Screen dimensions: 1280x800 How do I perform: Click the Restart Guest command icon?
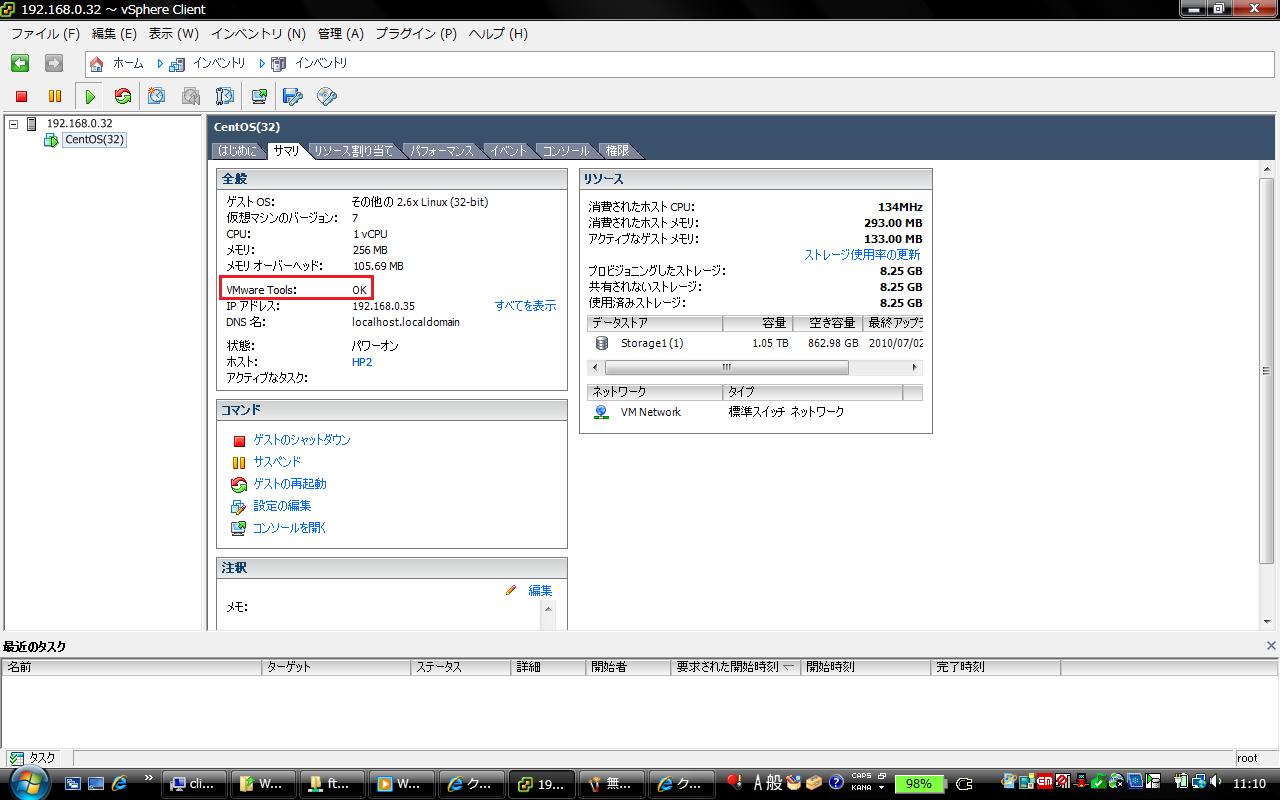pos(239,485)
